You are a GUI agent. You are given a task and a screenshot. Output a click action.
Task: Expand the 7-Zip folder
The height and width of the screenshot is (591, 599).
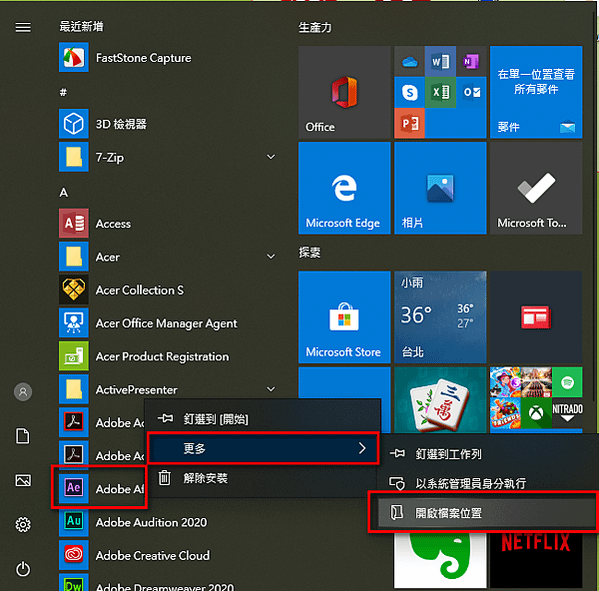[x=270, y=157]
